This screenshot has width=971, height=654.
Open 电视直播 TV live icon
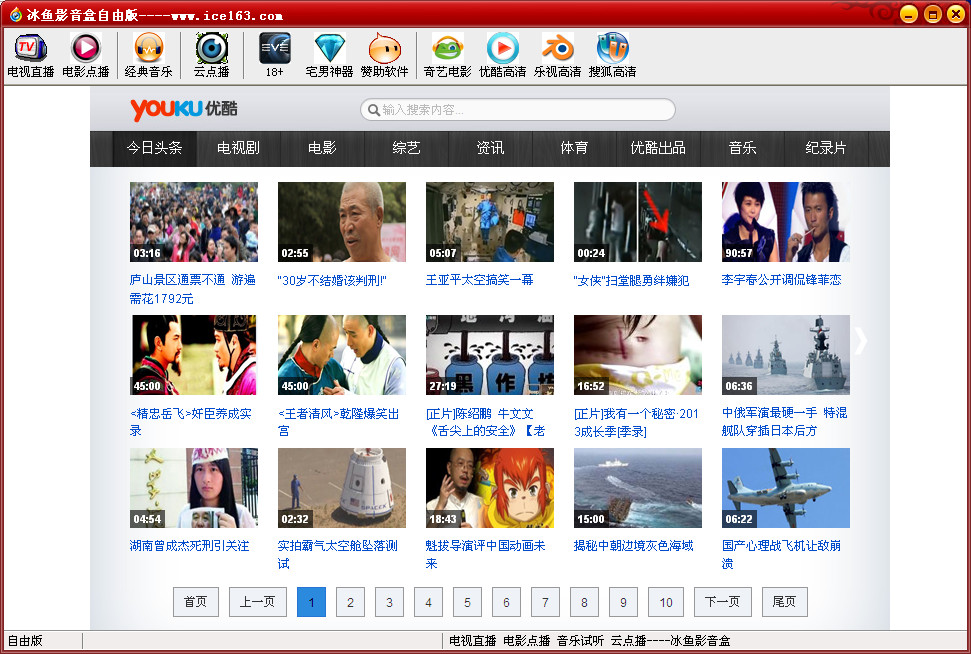[x=30, y=56]
